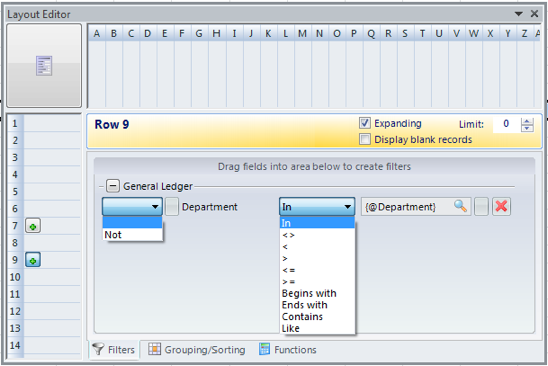
Task: Click the blank button right of lookup field
Action: (x=481, y=206)
